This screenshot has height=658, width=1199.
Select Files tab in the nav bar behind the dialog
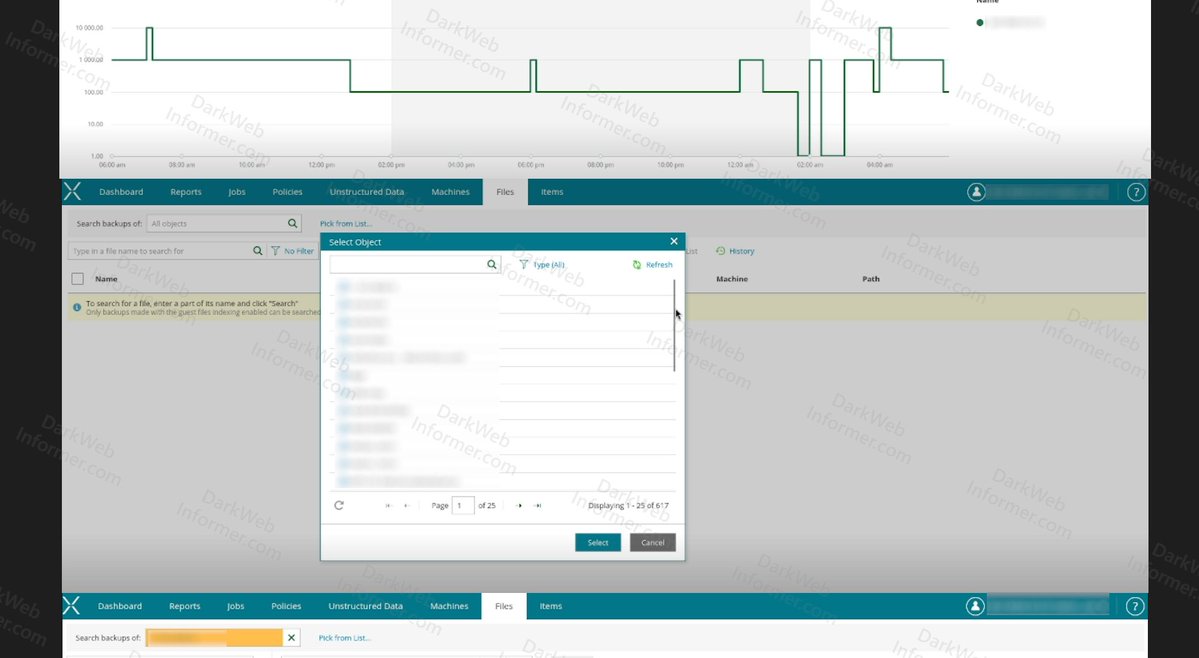coord(505,192)
